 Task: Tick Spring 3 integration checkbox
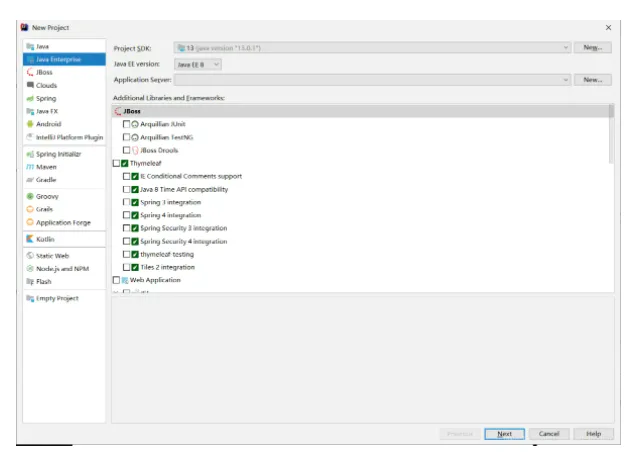[x=127, y=202]
